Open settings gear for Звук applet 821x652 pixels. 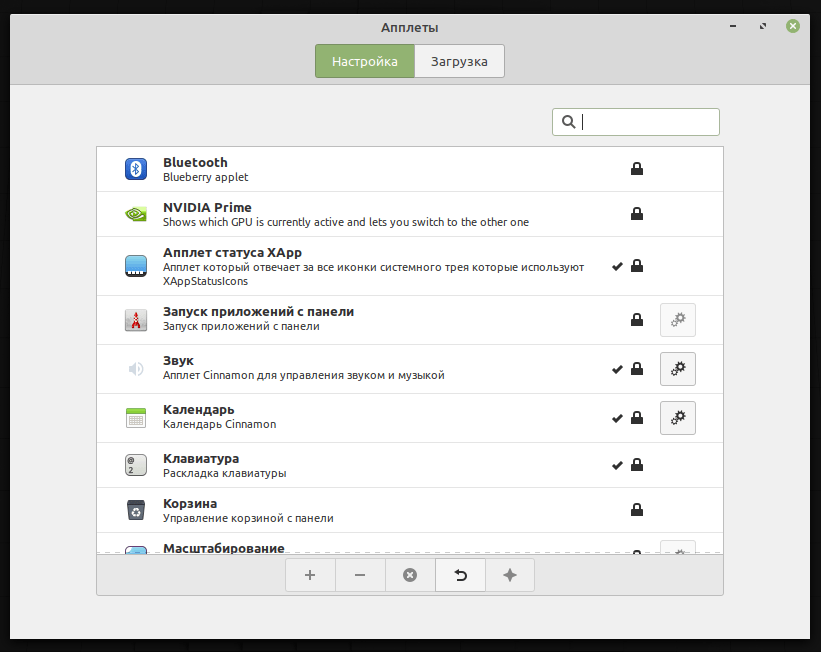point(678,369)
